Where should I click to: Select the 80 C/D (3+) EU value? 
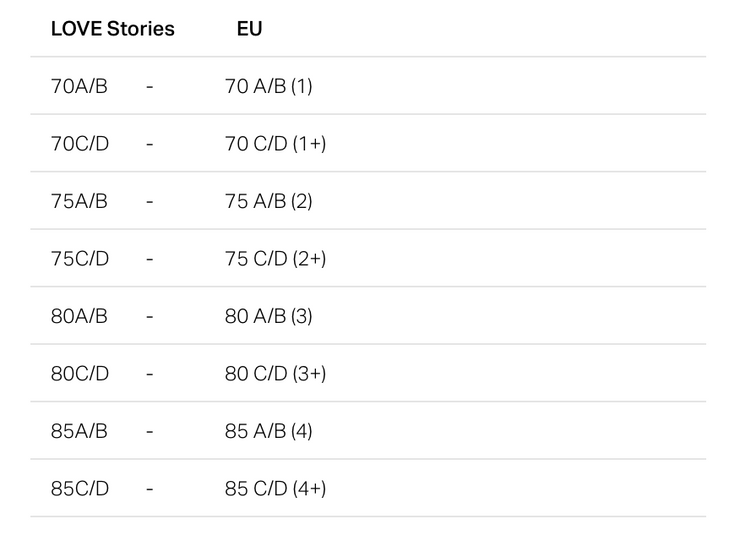(276, 374)
